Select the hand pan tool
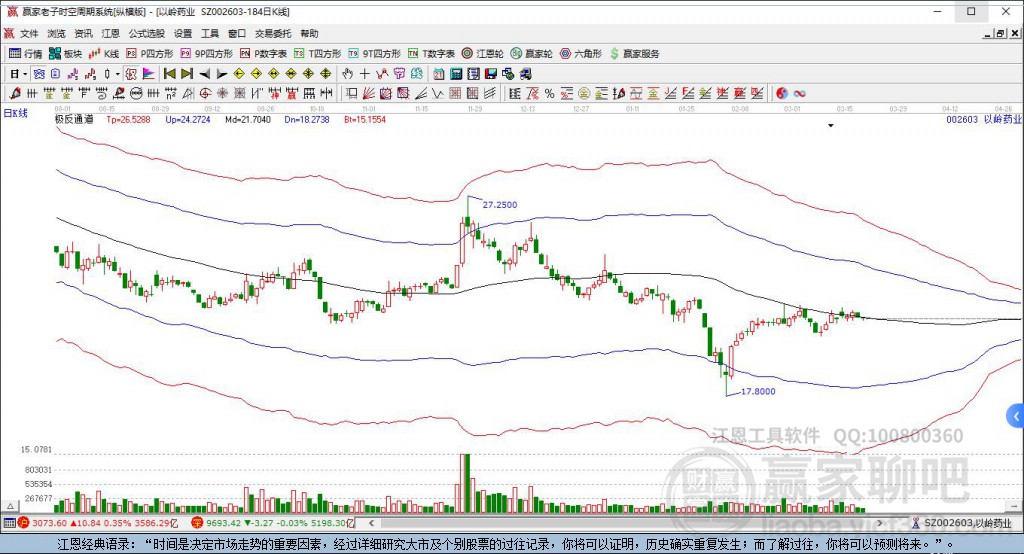Viewport: 1024px width, 554px height. 347,74
